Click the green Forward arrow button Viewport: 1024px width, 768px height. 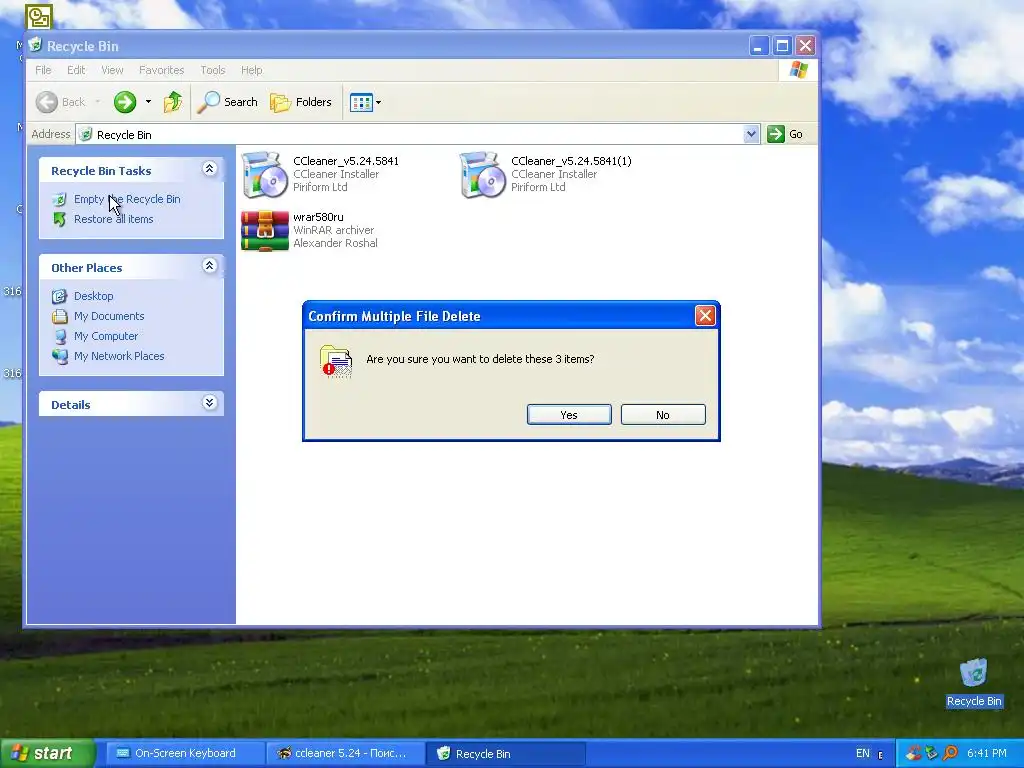[125, 102]
